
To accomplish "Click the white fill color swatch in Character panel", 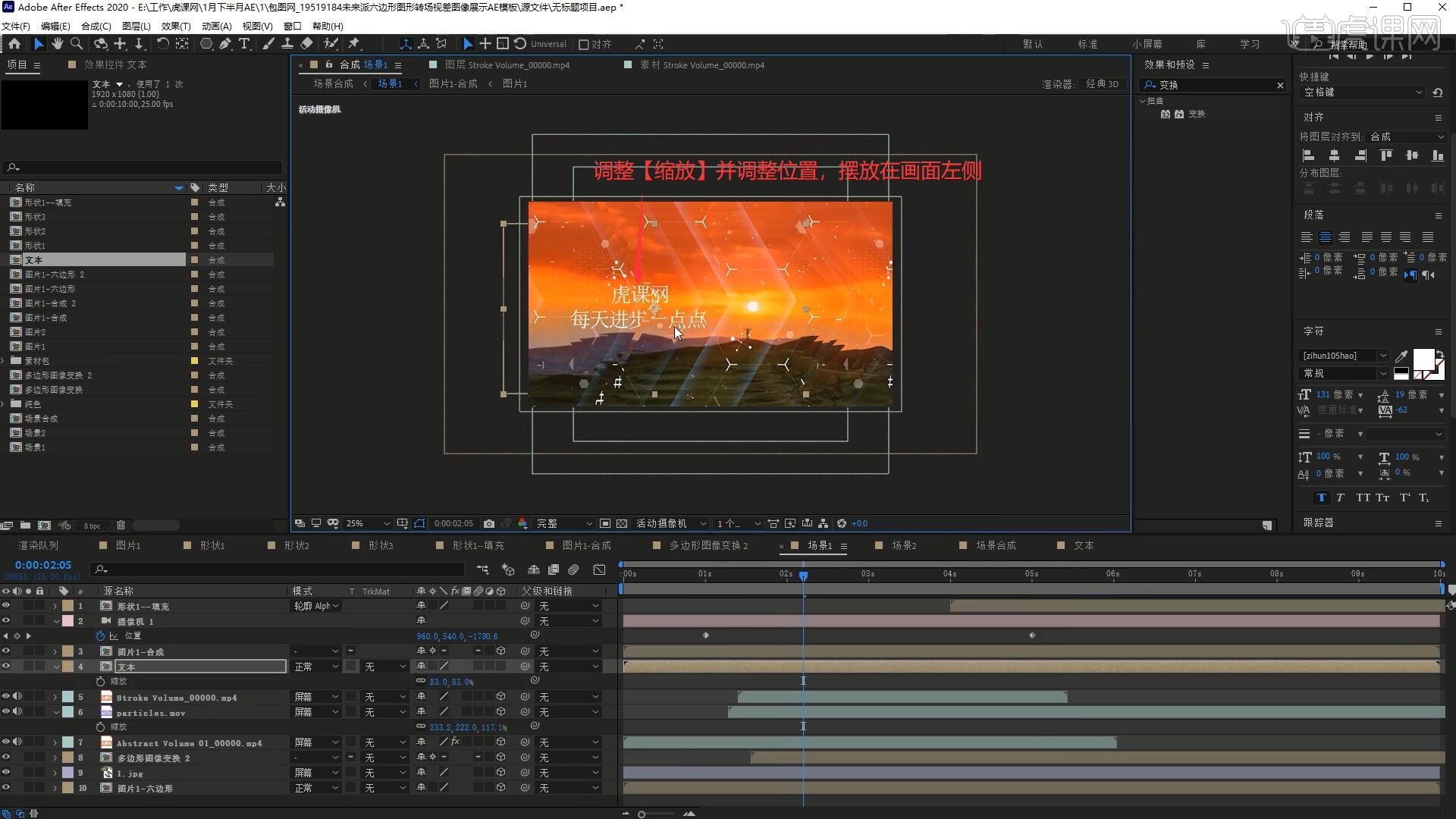I will (x=1423, y=358).
